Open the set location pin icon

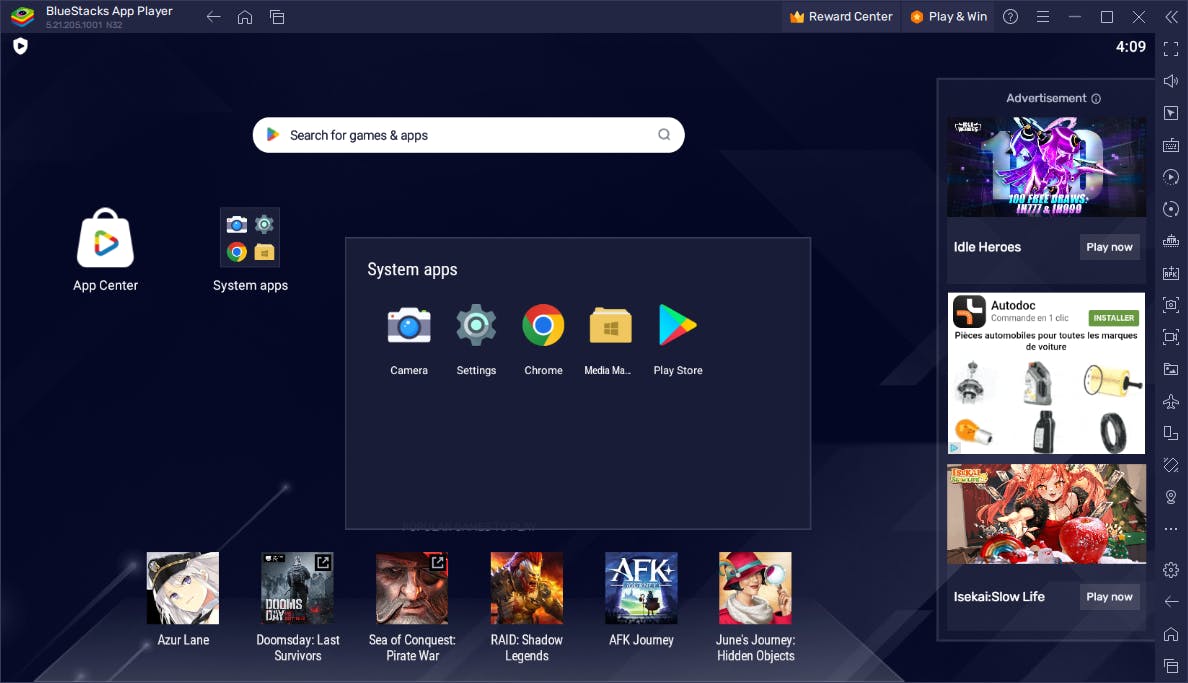pos(1171,497)
